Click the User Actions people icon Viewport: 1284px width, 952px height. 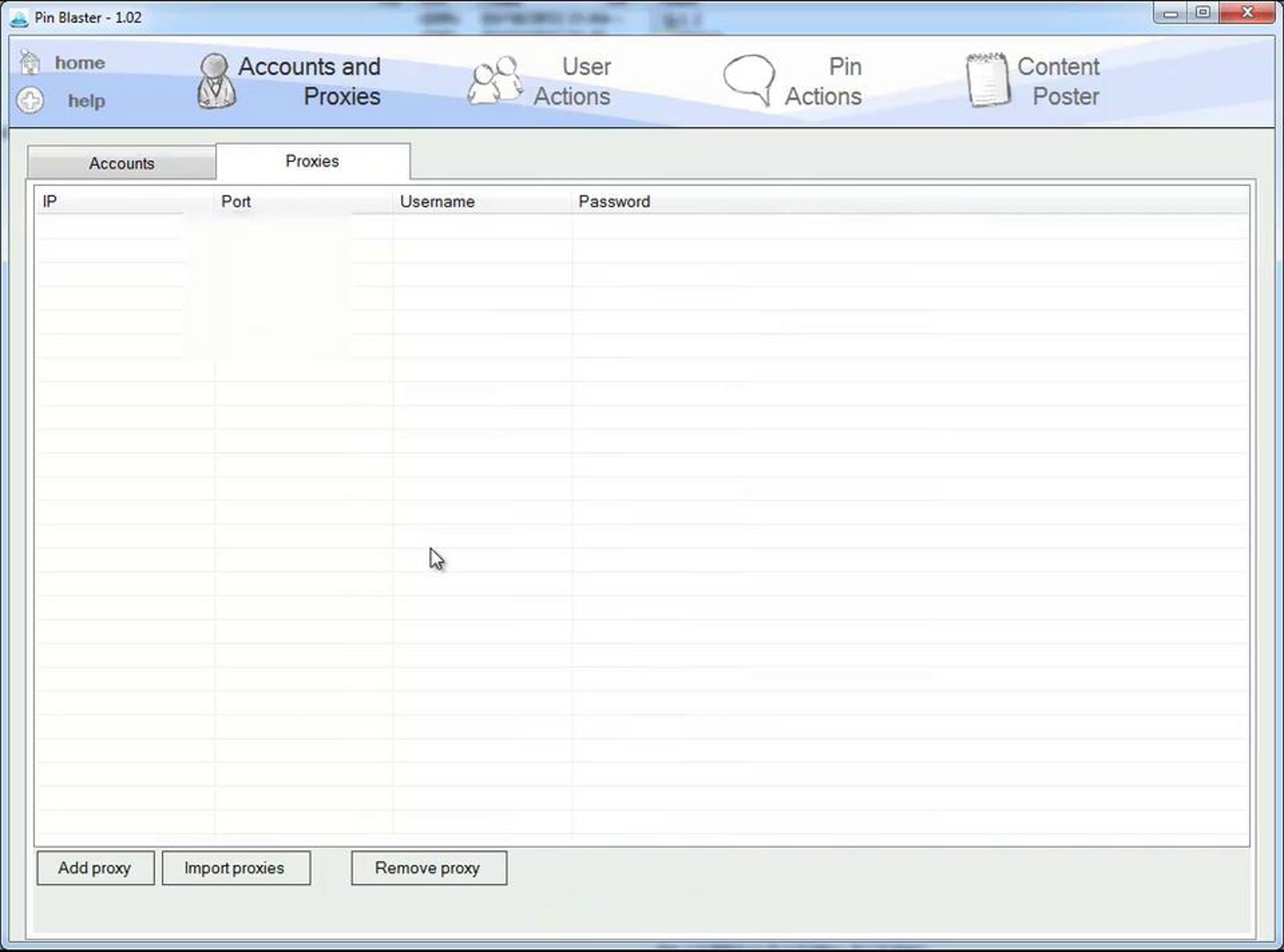(494, 81)
